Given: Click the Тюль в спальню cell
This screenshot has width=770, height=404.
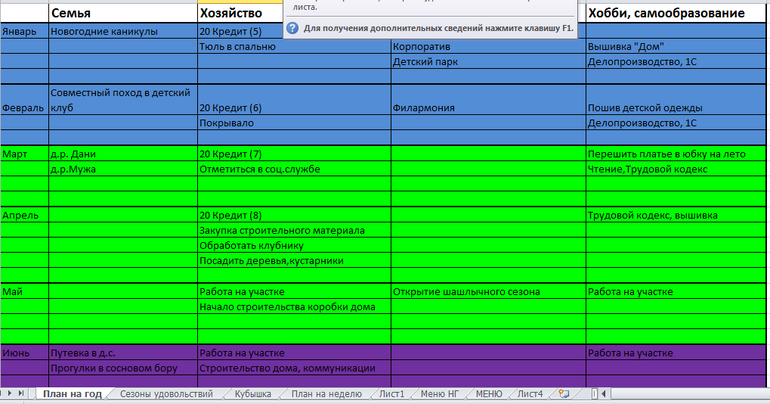Looking at the screenshot, I should coord(294,47).
